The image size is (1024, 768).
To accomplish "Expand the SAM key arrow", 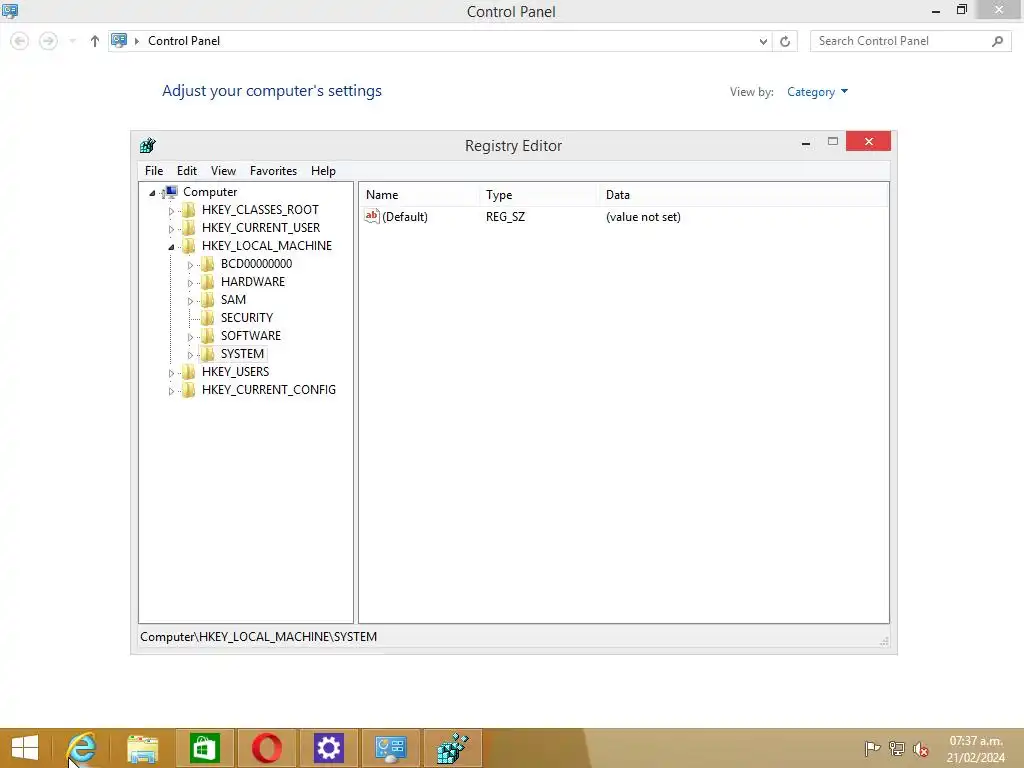I will (190, 301).
